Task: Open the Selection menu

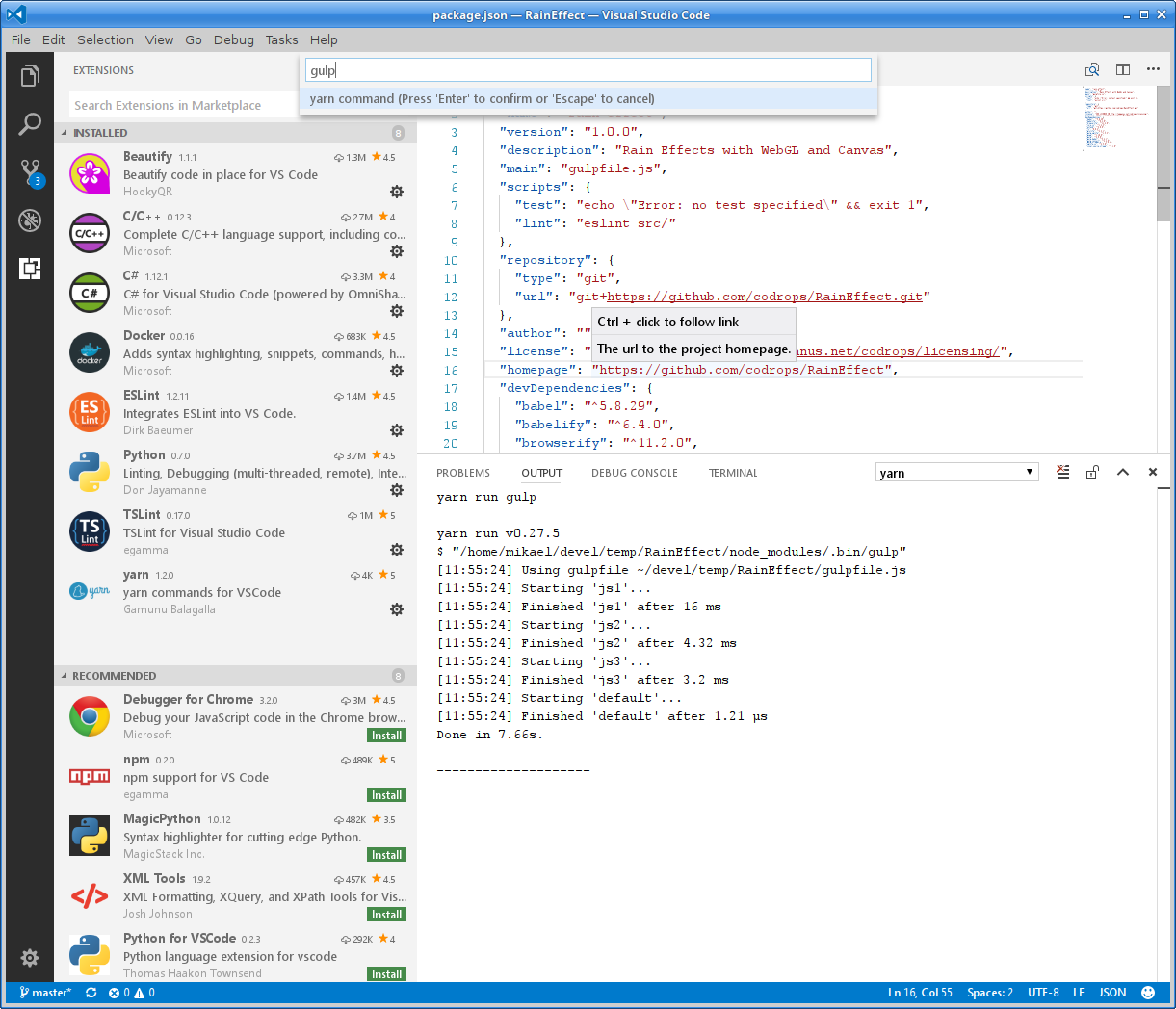Action: click(105, 39)
